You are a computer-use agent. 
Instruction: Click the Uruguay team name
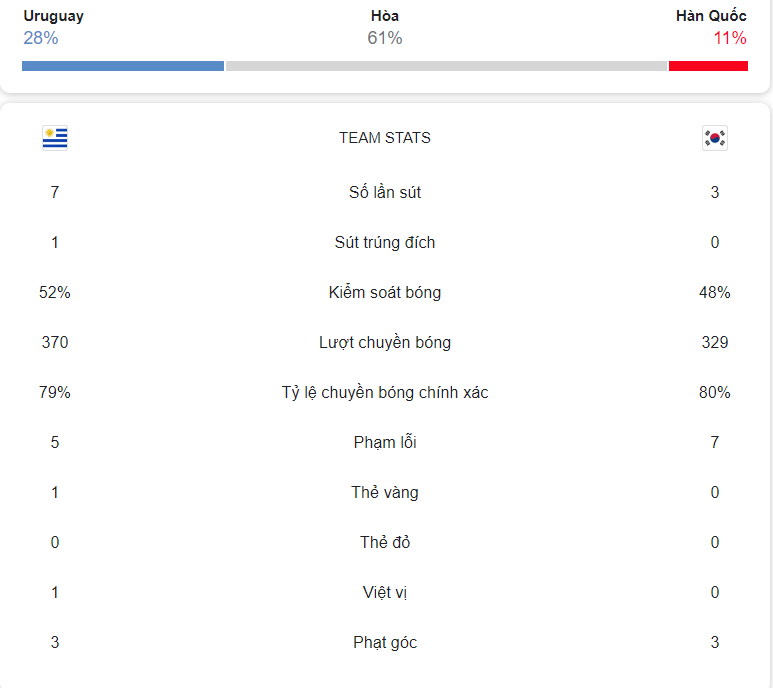pos(53,16)
